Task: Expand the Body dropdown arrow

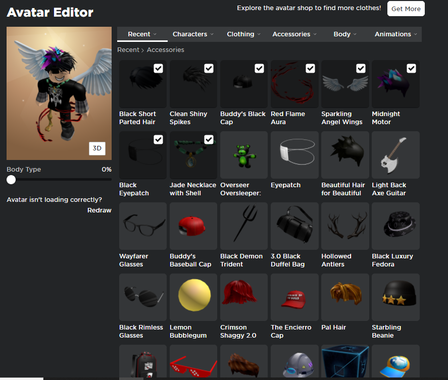Action: pyautogui.click(x=355, y=34)
